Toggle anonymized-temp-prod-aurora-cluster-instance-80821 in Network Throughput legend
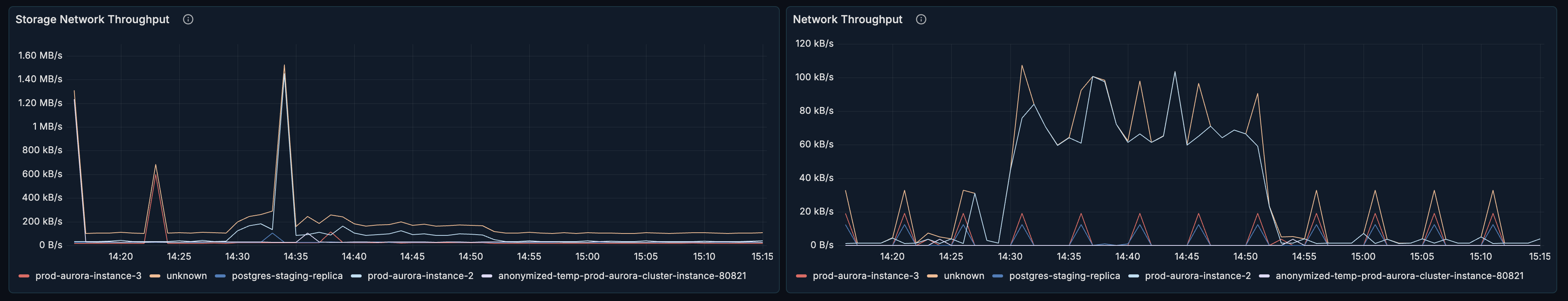 pos(1391,276)
